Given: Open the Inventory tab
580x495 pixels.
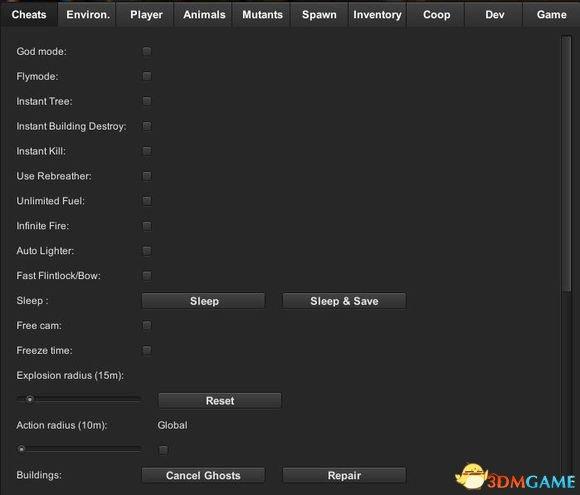Looking at the screenshot, I should click(x=377, y=14).
